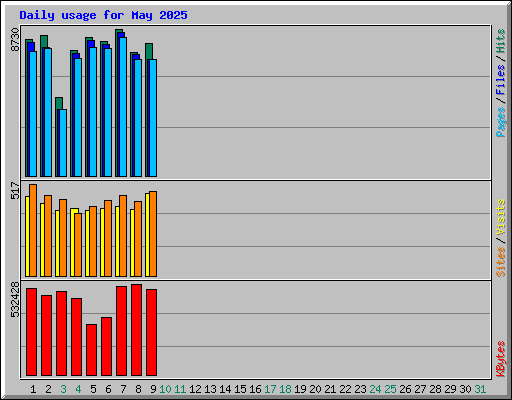Click the "Daily usage for May 2025" title
This screenshot has width=512, height=400.
coord(103,15)
